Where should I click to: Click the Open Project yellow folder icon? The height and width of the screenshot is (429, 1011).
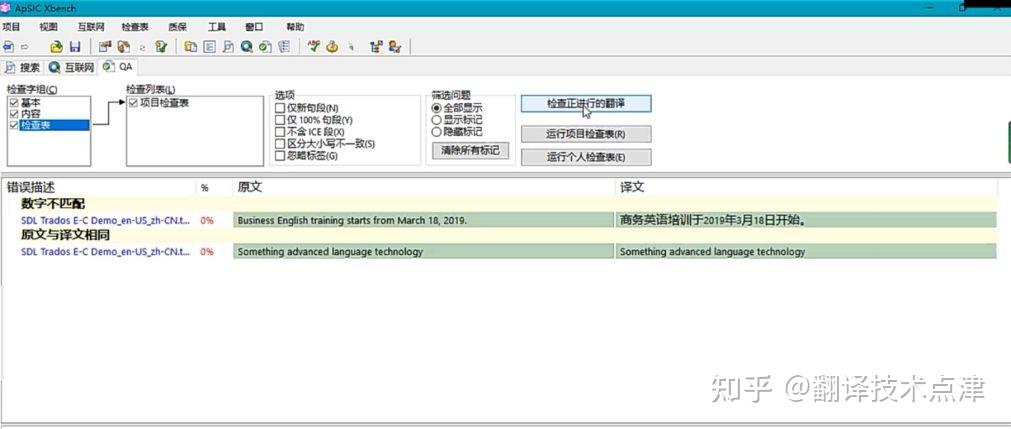click(57, 46)
